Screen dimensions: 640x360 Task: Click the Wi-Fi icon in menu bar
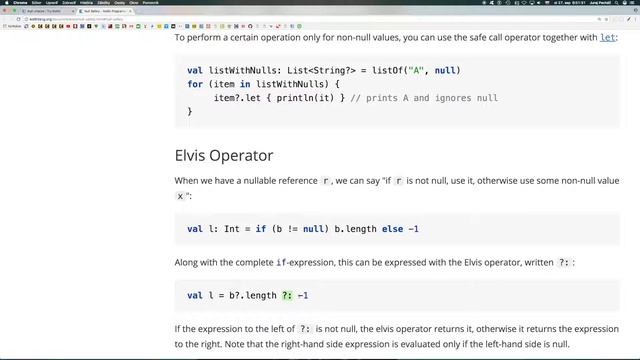tap(524, 3)
